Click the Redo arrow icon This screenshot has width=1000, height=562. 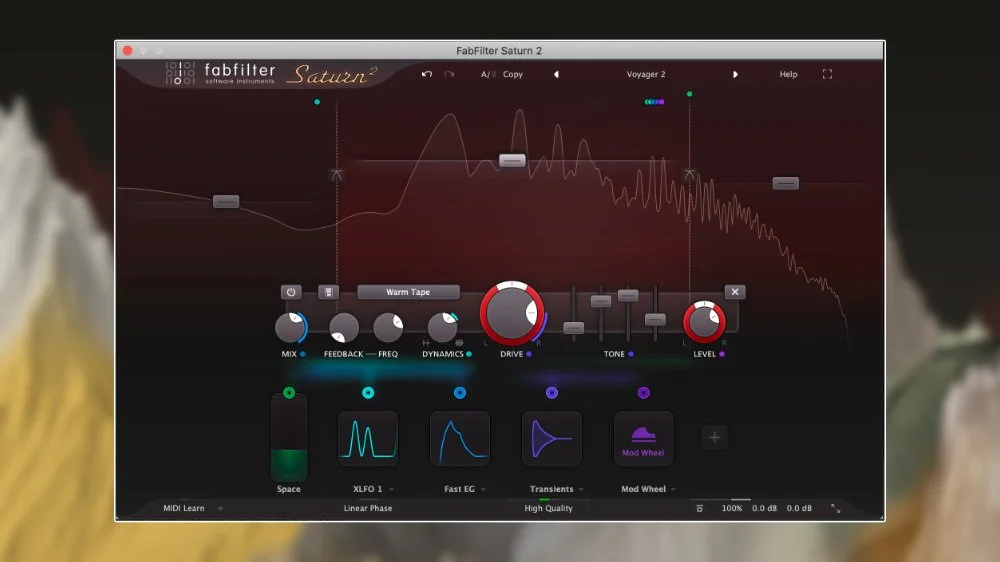pos(449,74)
